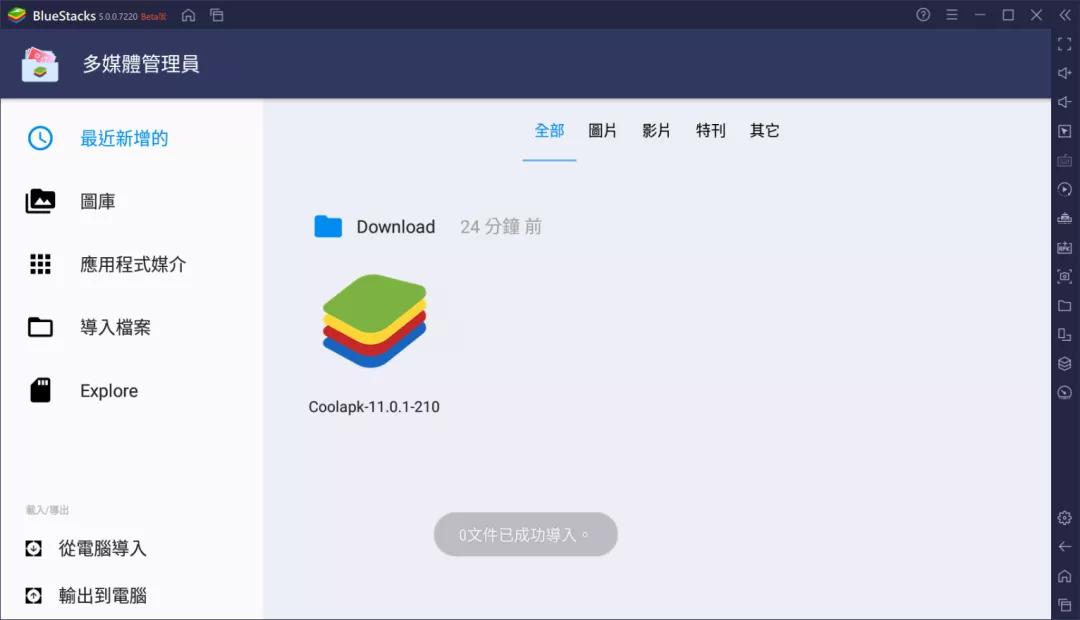
Task: Enter fullscreen mode from the side toolbar
Action: click(x=1064, y=44)
